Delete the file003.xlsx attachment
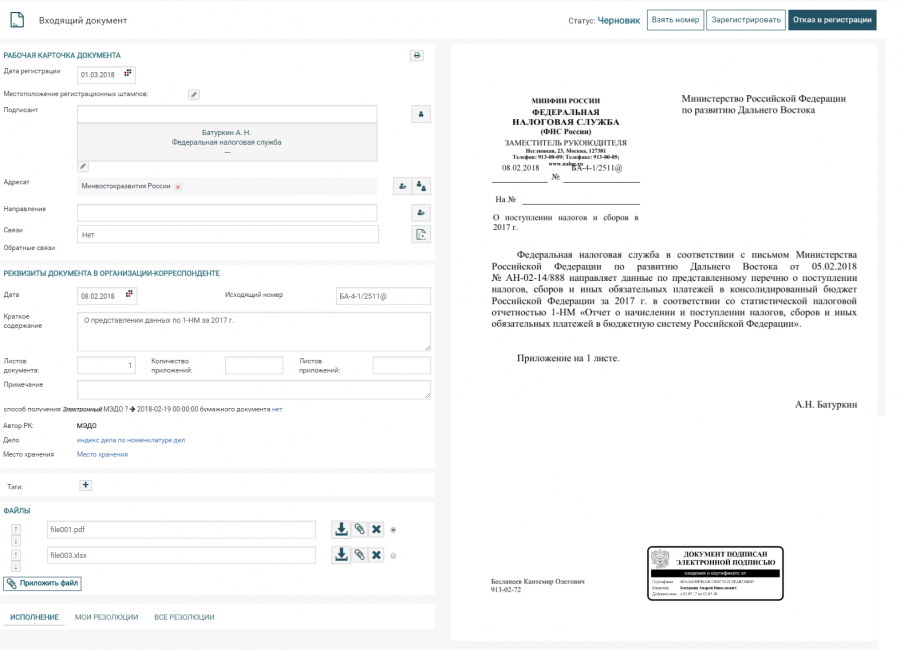 click(376, 555)
